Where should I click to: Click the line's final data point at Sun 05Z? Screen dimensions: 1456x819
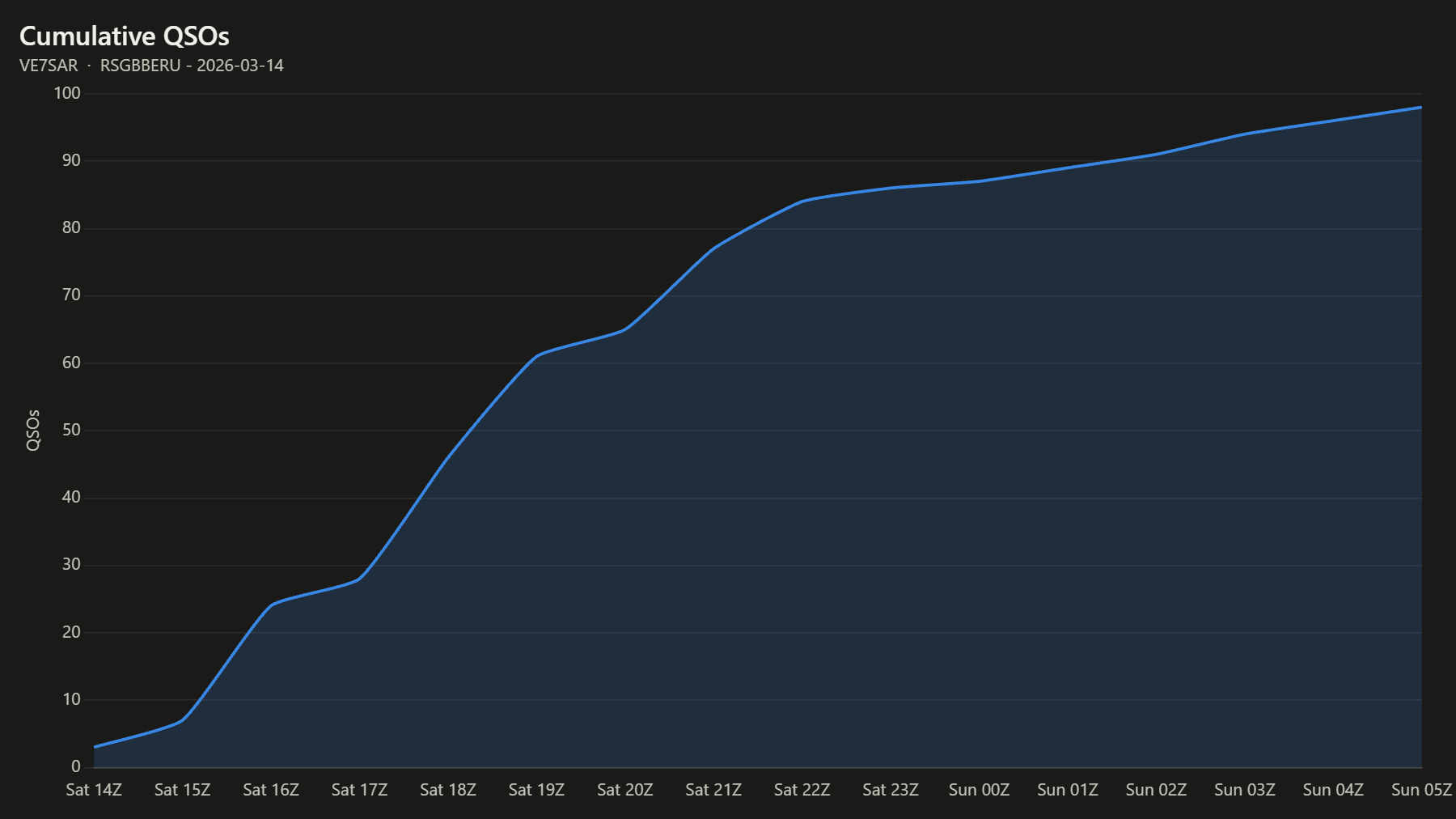point(1421,107)
